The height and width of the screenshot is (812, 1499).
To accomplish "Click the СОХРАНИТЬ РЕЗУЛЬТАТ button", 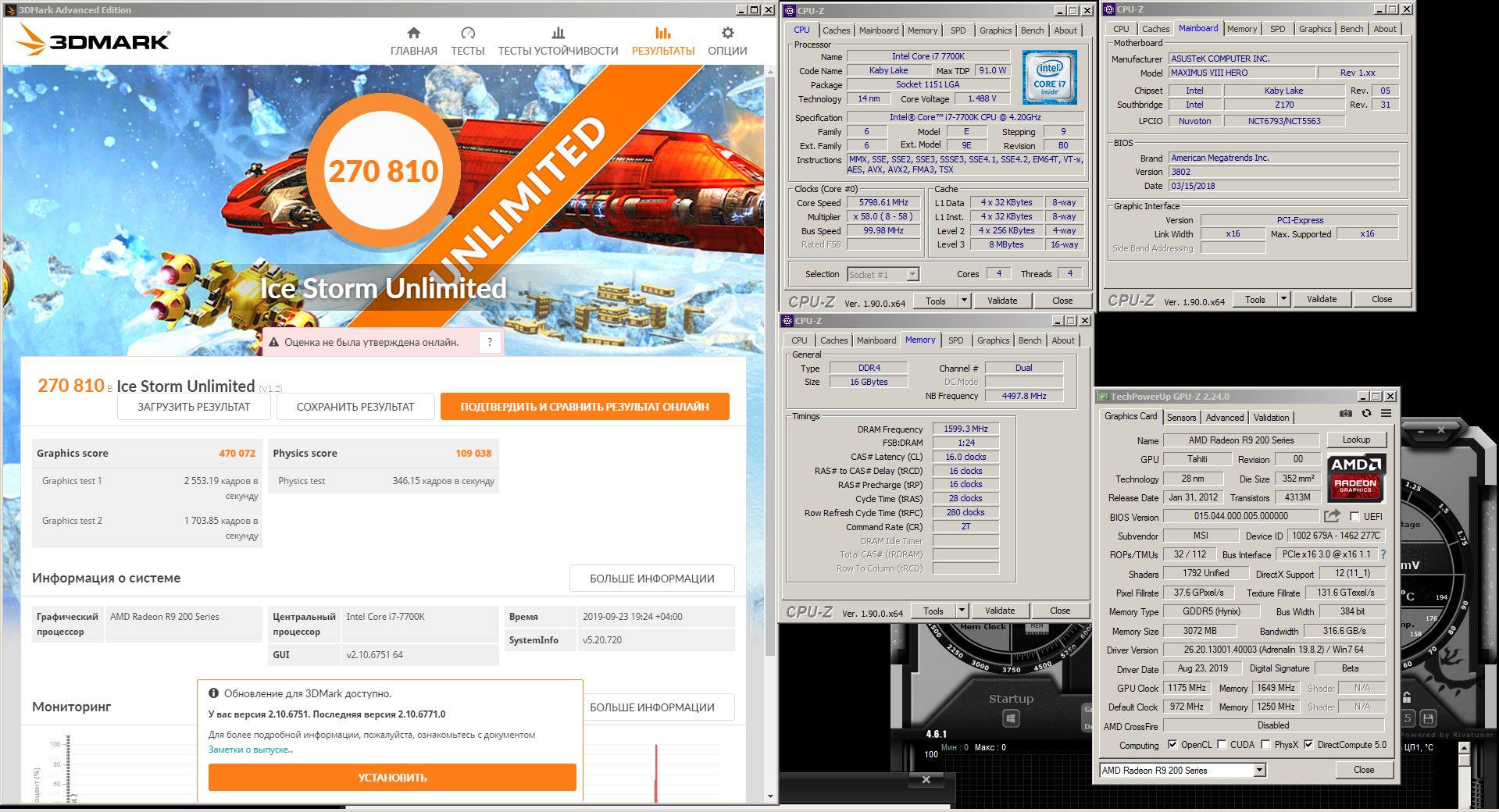I will (x=355, y=407).
